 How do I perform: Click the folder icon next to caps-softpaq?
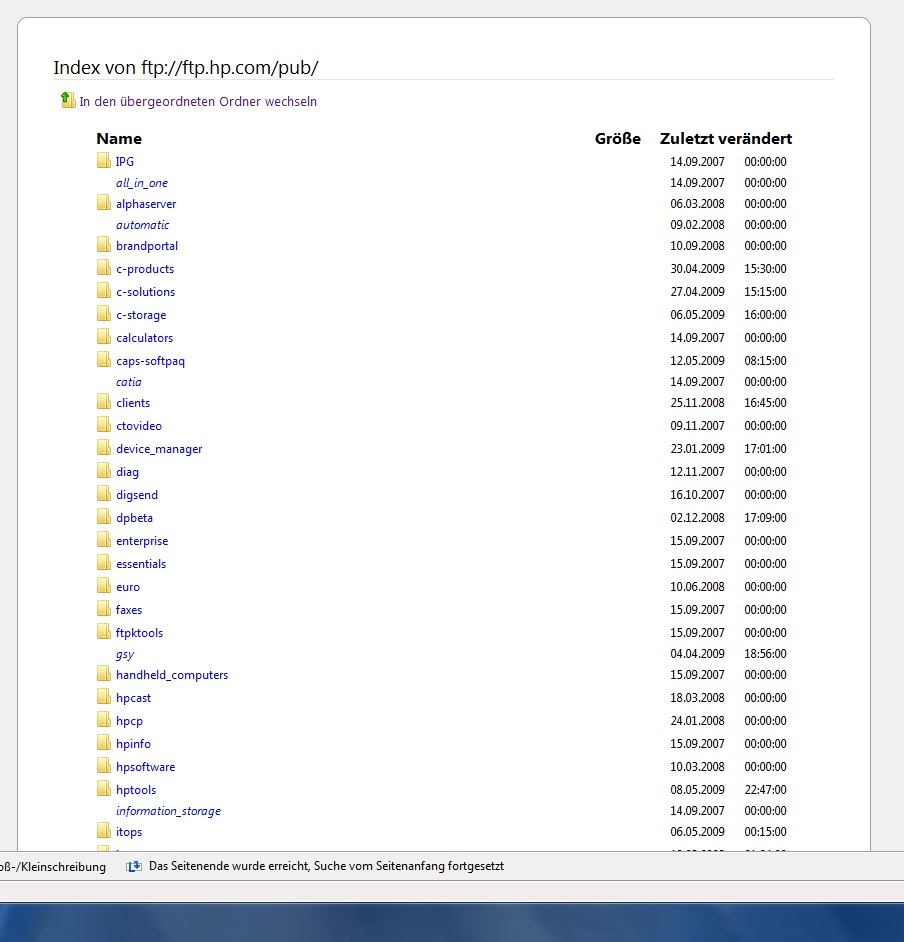pyautogui.click(x=104, y=359)
